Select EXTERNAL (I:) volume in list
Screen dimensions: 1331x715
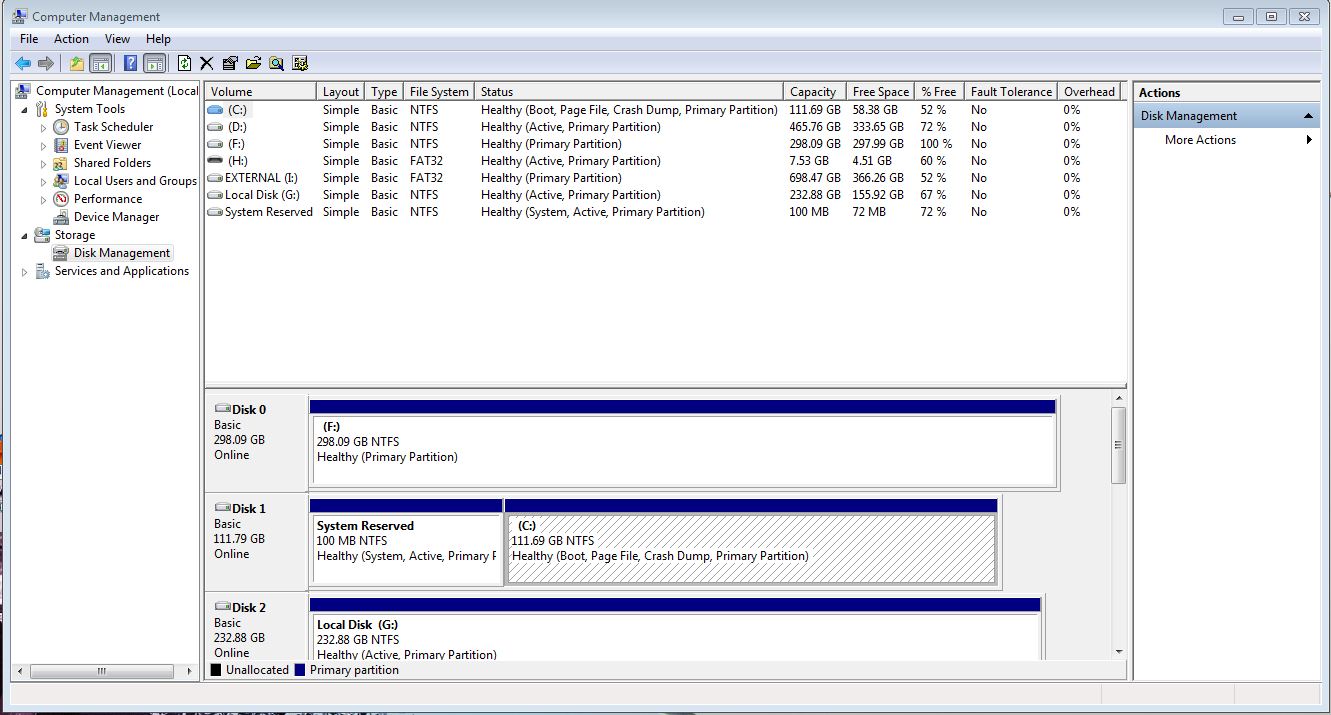(261, 178)
